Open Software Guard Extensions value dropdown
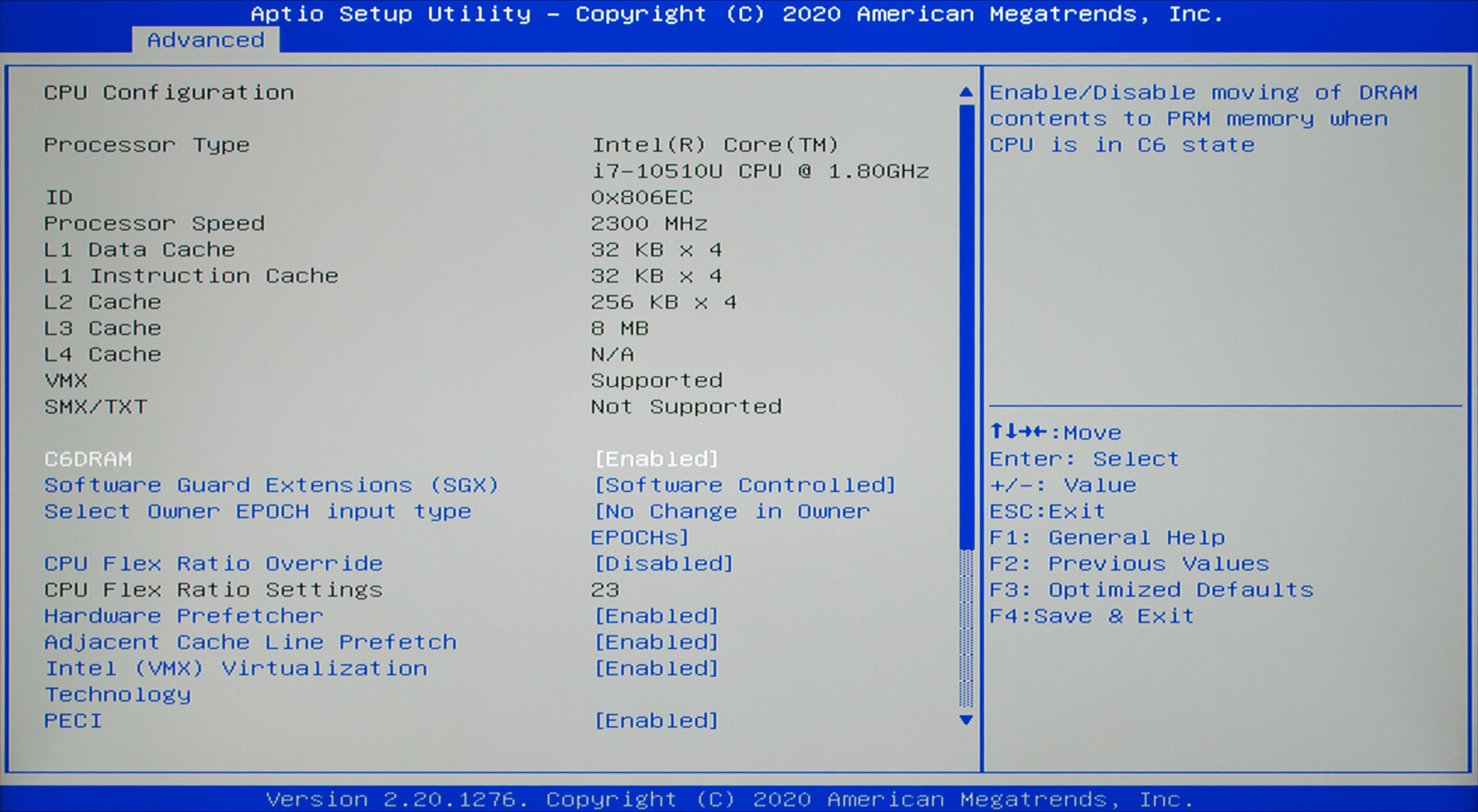 [744, 486]
